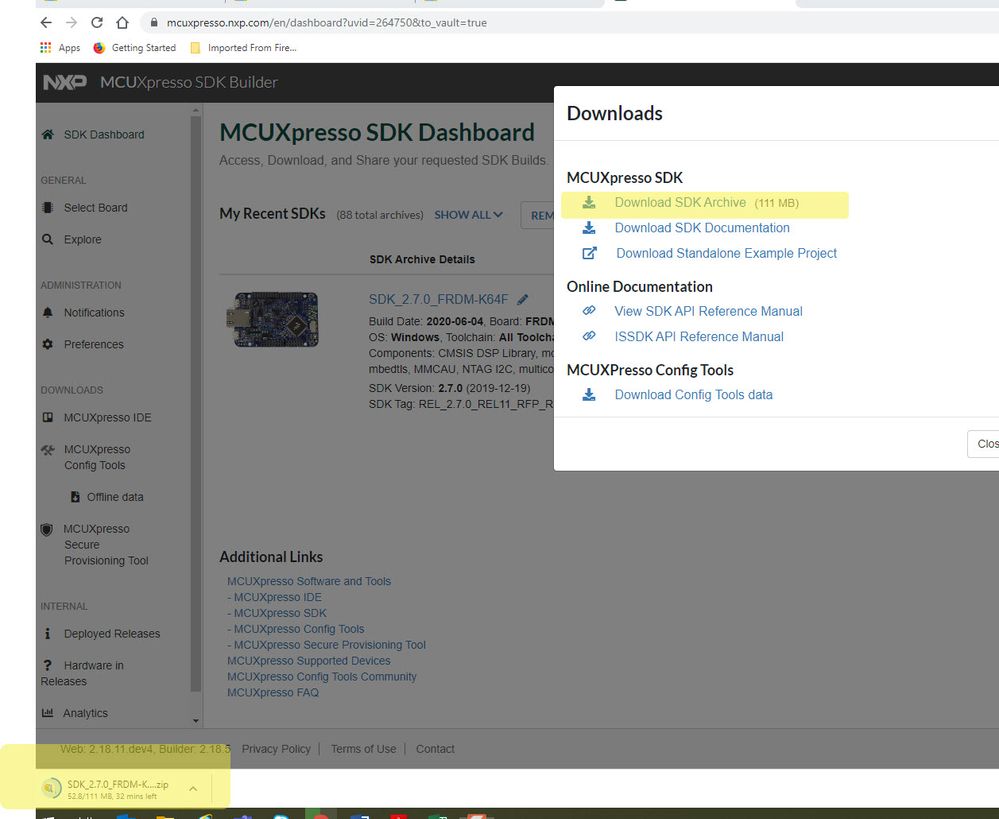Click the View SDK API chain-link icon
The width and height of the screenshot is (999, 819).
click(589, 310)
